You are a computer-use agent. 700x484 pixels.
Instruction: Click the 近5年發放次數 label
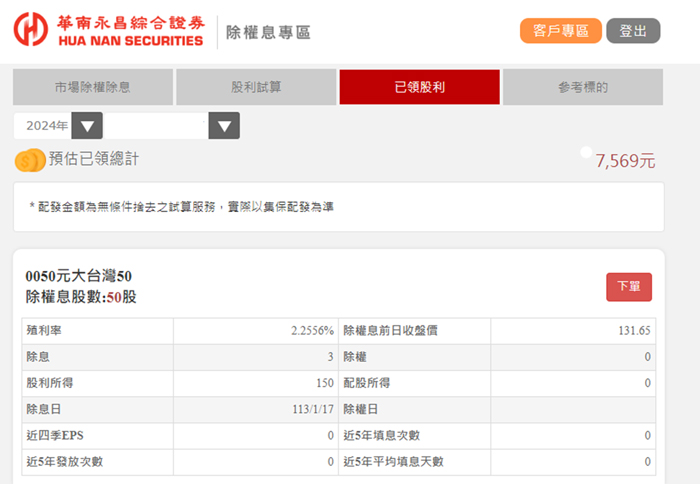(x=65, y=462)
